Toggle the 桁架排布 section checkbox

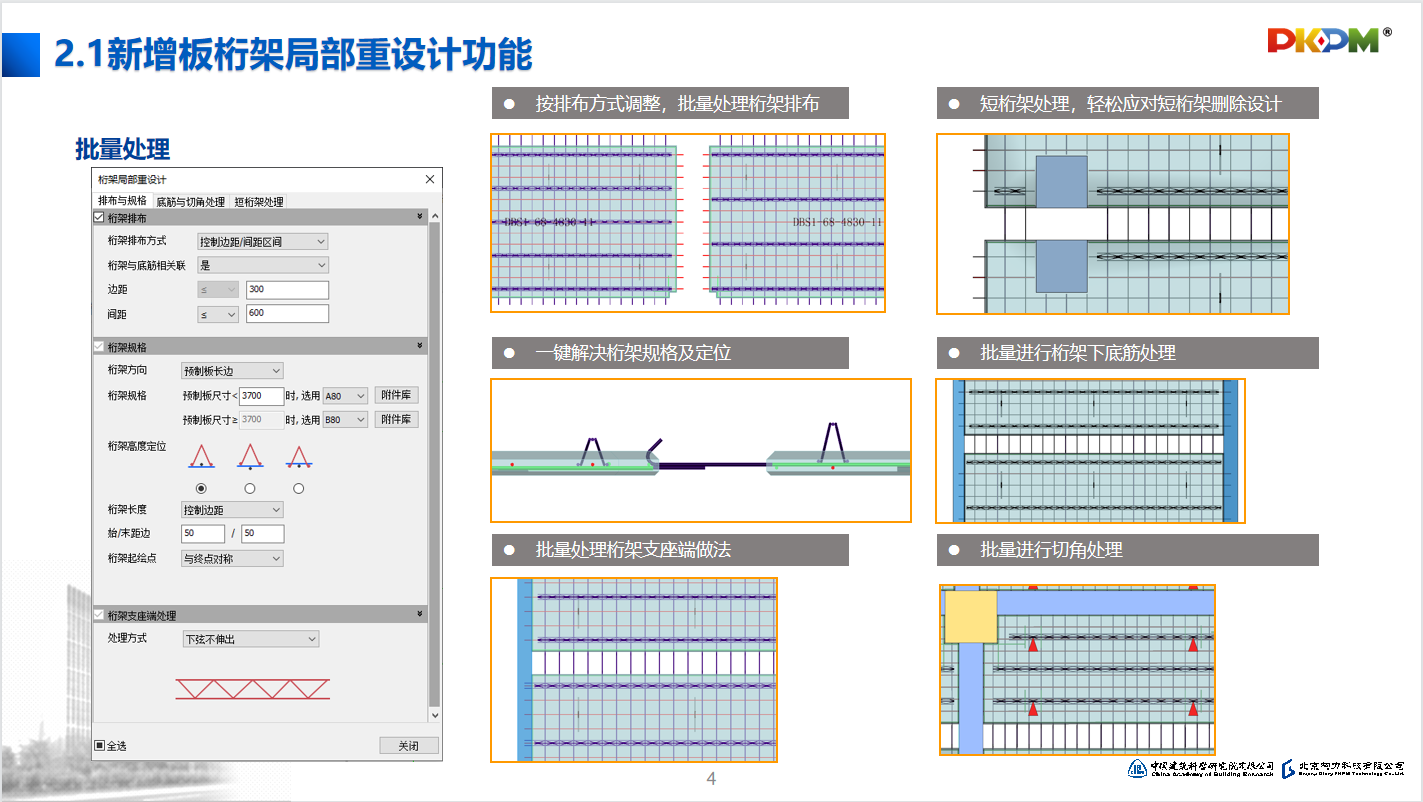tap(99, 217)
